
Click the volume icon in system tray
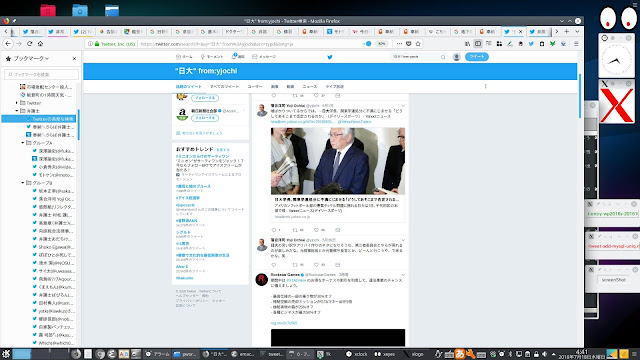coord(544,354)
